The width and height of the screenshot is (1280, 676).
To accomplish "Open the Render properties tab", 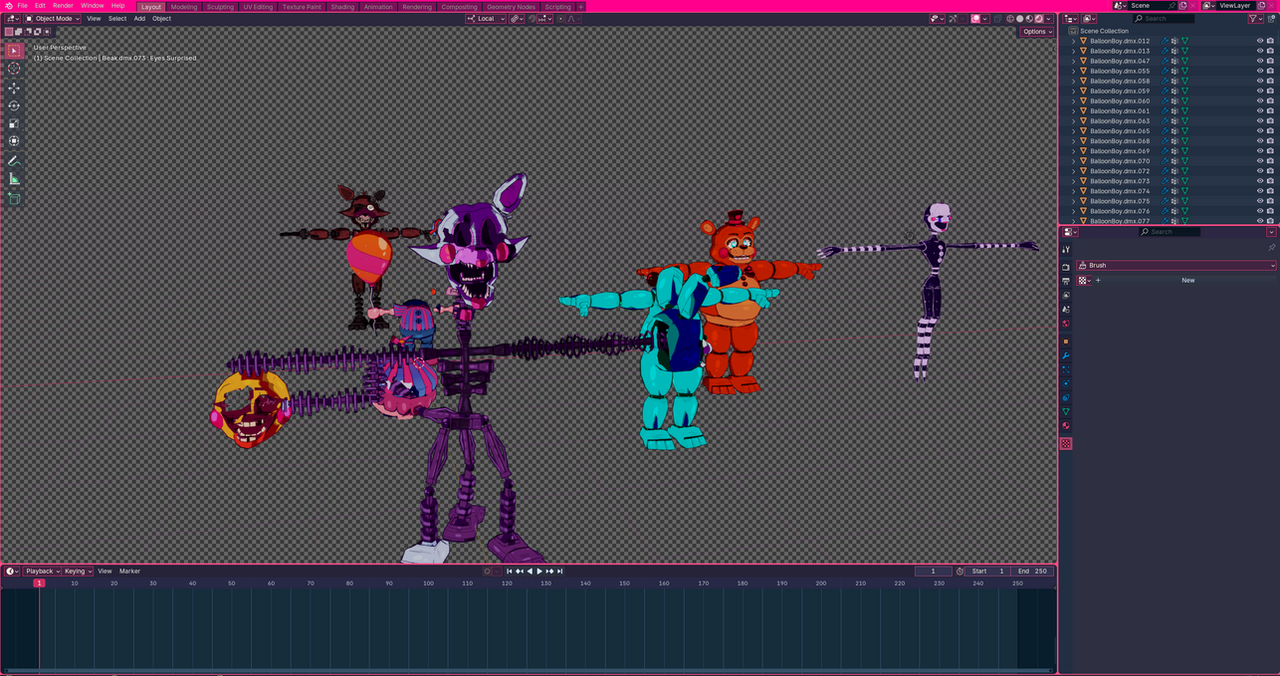I will tap(1066, 267).
